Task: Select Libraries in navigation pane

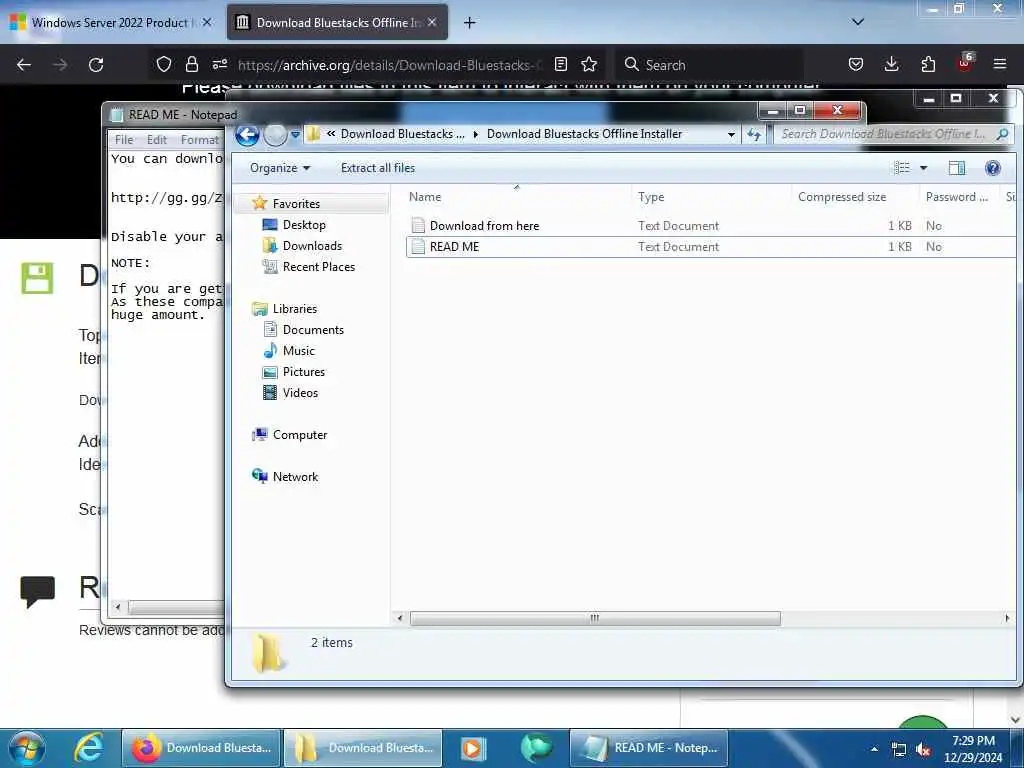Action: [x=295, y=308]
